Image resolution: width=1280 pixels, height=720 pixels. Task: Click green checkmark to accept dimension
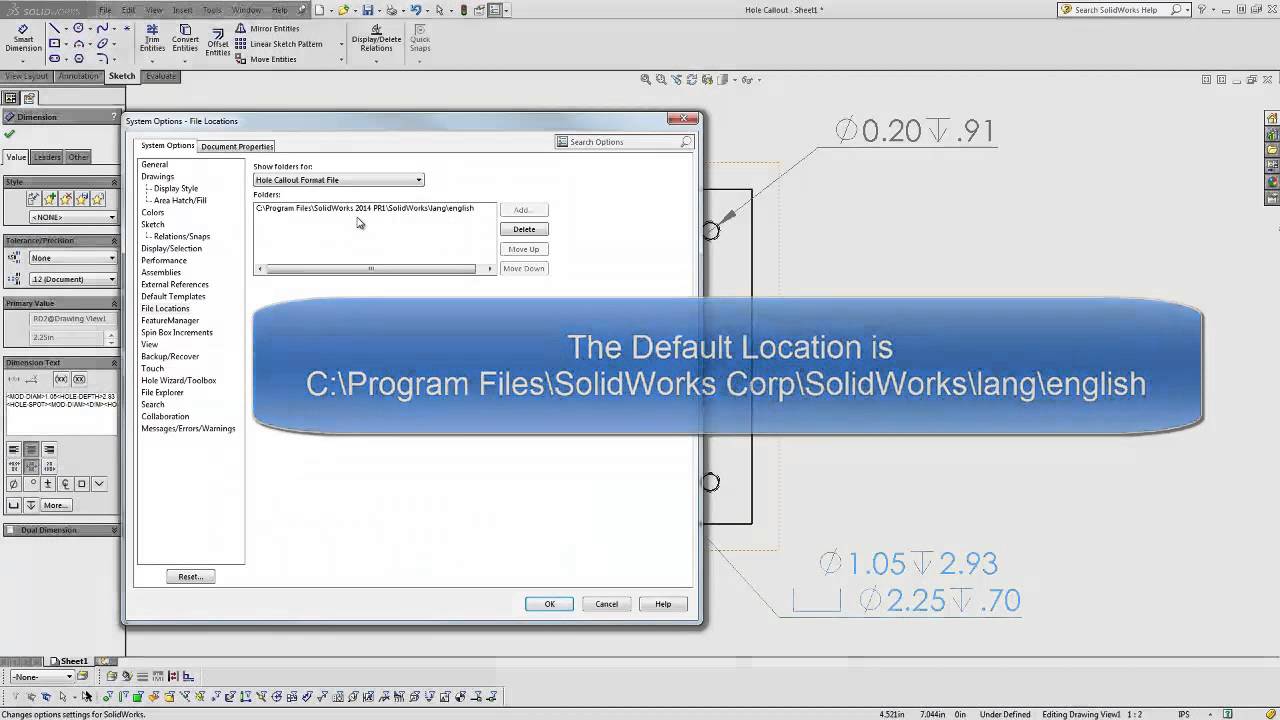pyautogui.click(x=10, y=134)
